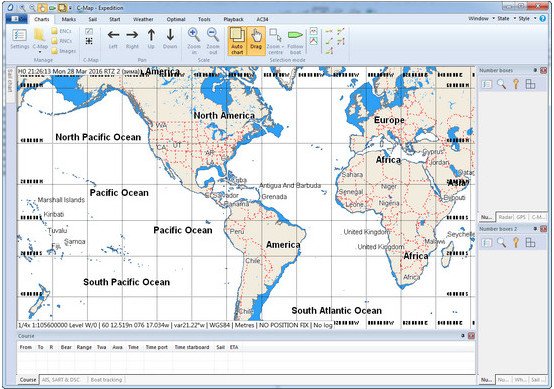
Task: Pan the chart Down
Action: [170, 39]
